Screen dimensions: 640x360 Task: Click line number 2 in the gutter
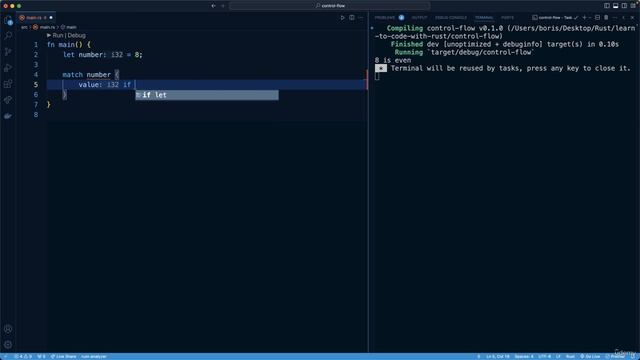(36, 55)
